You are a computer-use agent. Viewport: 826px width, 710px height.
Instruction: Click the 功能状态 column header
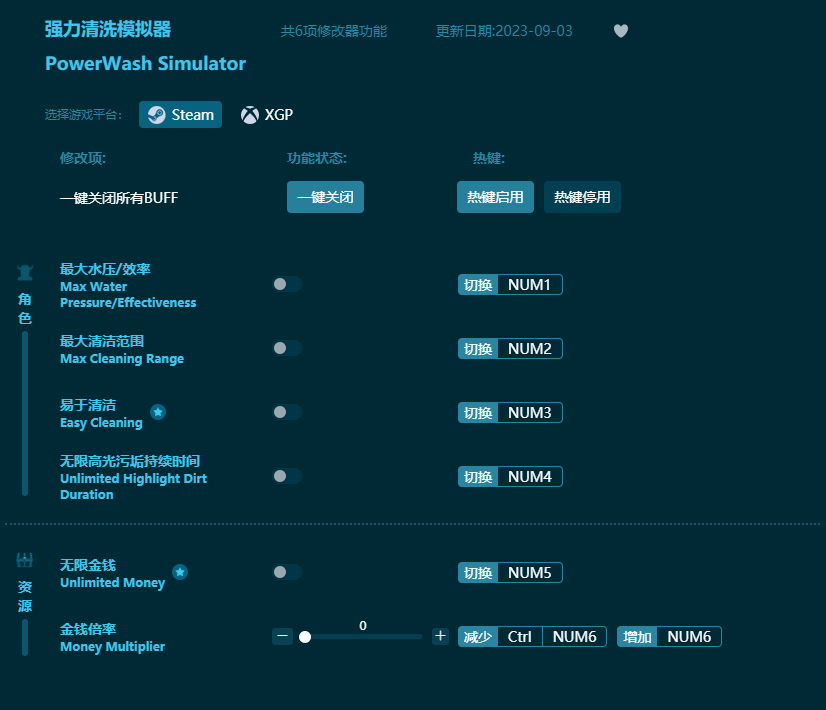(x=317, y=158)
